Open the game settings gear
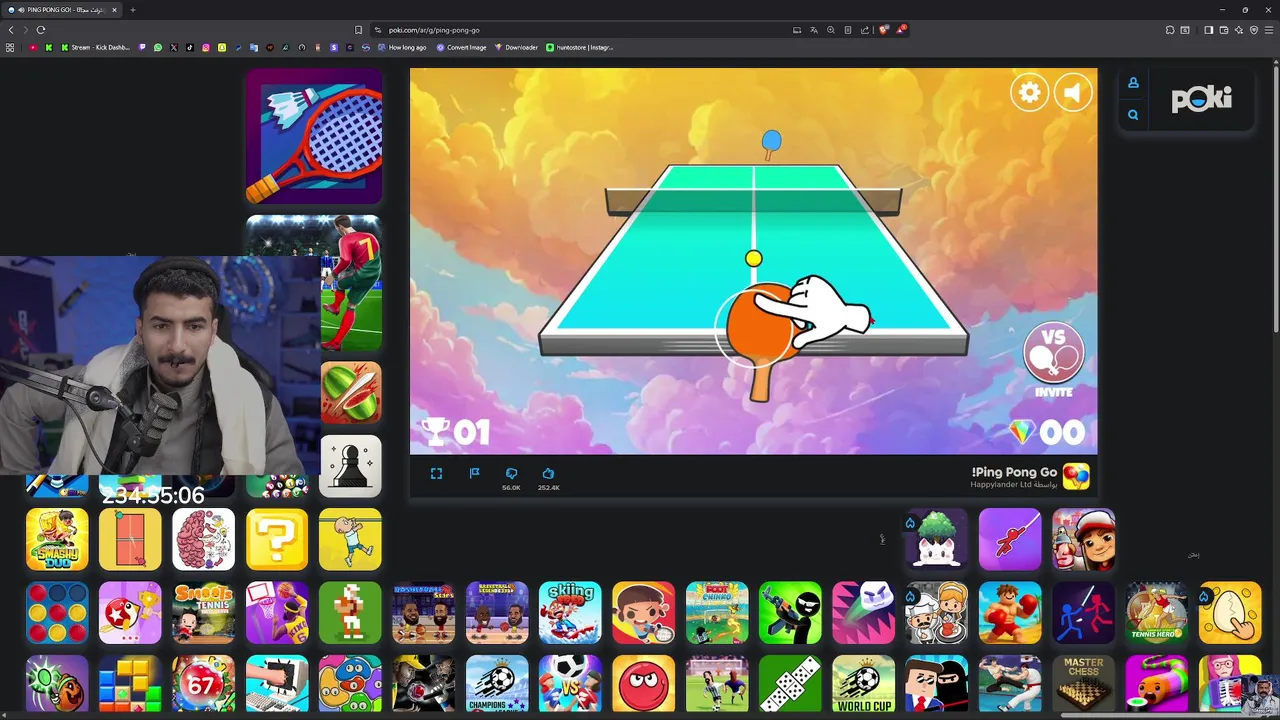This screenshot has width=1280, height=720. (x=1029, y=93)
